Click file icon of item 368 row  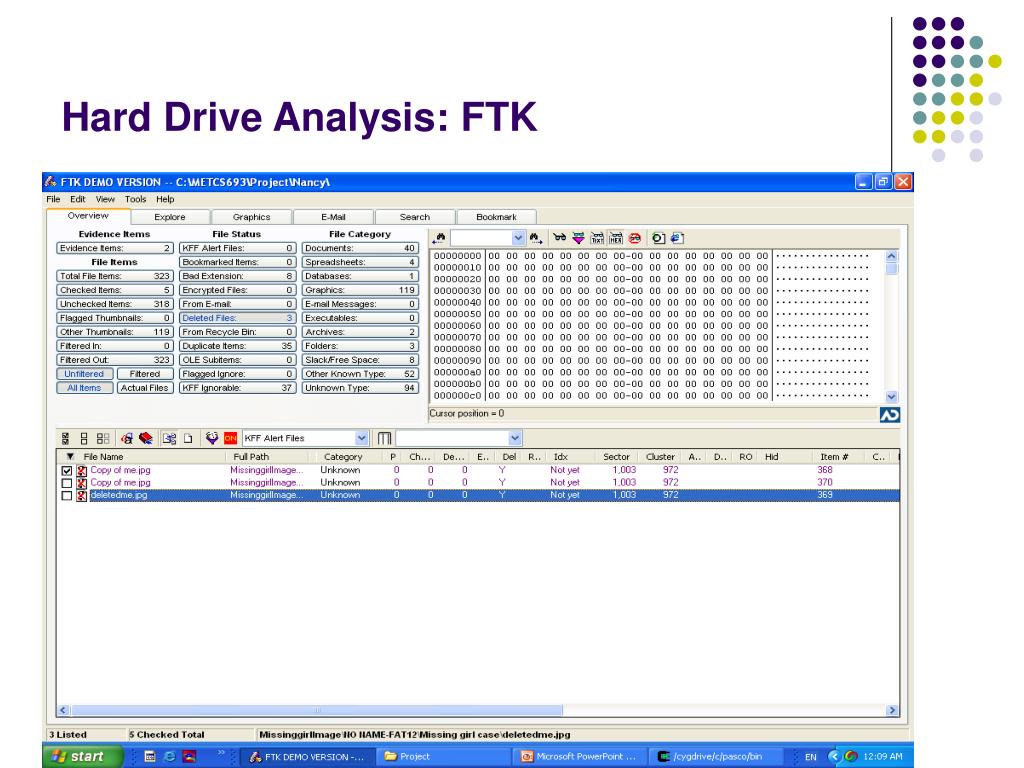[x=82, y=470]
